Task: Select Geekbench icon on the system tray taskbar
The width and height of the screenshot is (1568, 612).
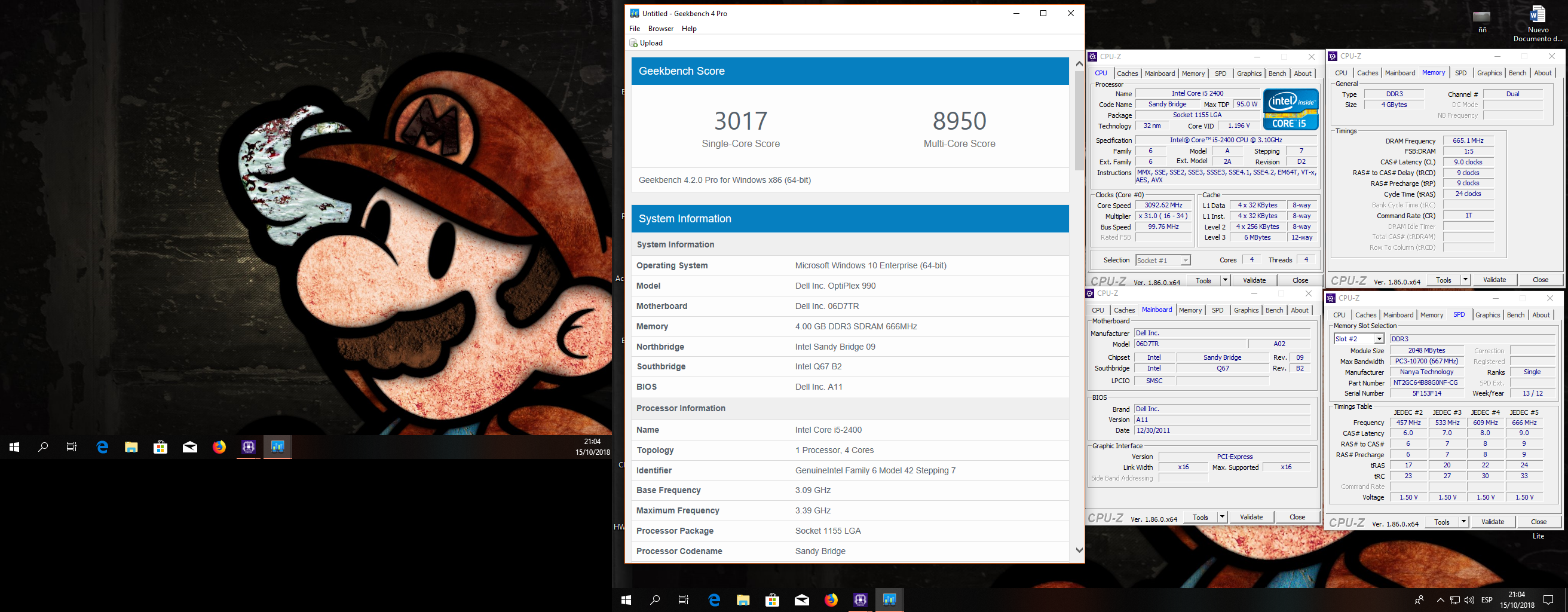Action: pyautogui.click(x=889, y=600)
